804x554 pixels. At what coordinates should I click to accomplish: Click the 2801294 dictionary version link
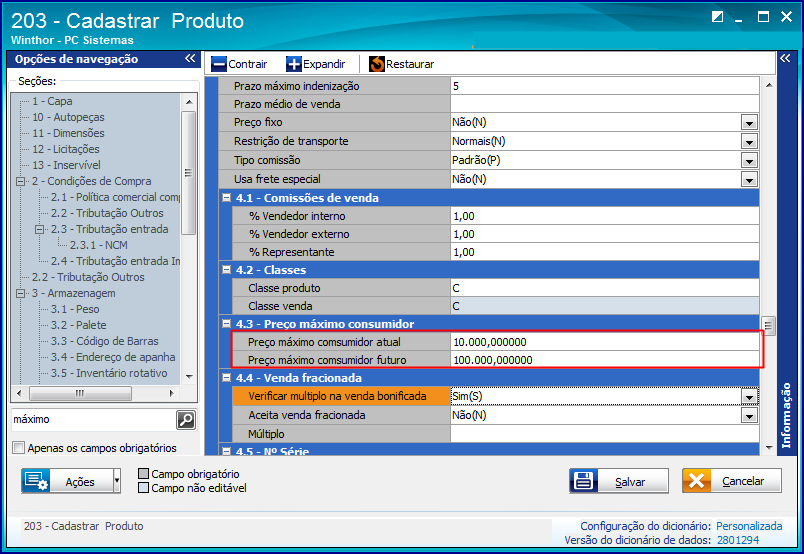(x=738, y=540)
